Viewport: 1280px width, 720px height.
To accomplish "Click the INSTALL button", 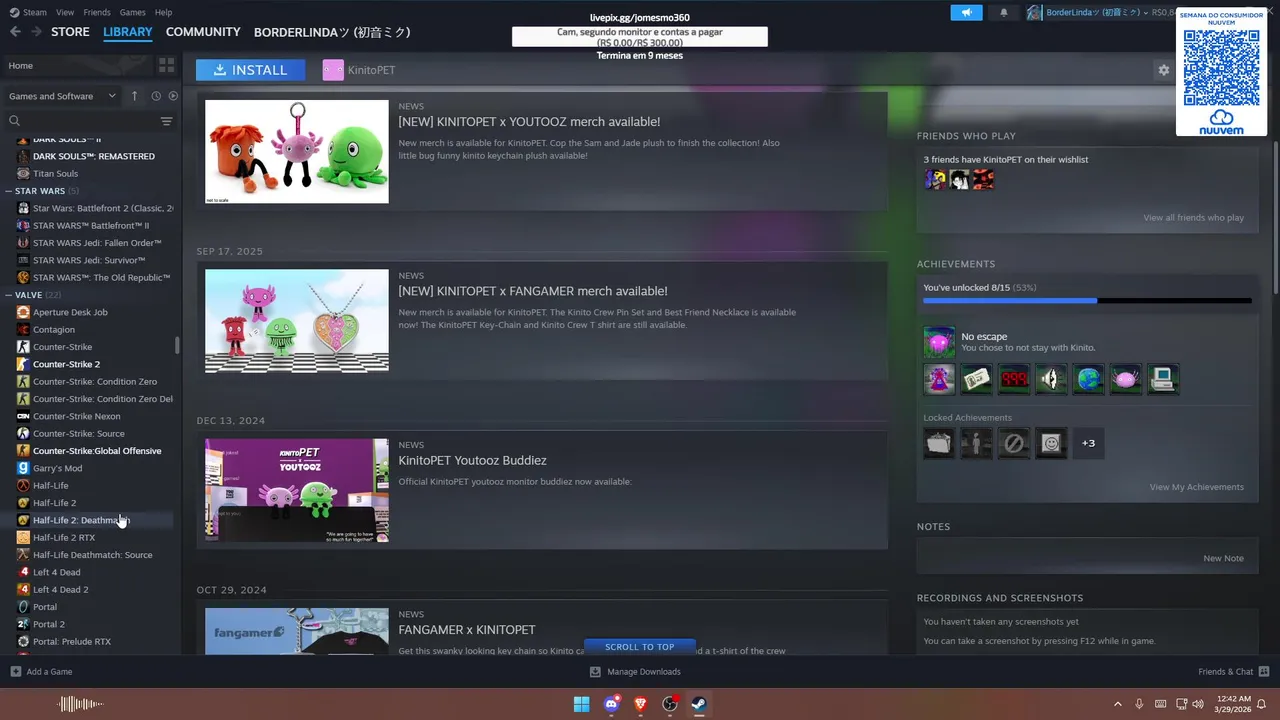I will 251,70.
